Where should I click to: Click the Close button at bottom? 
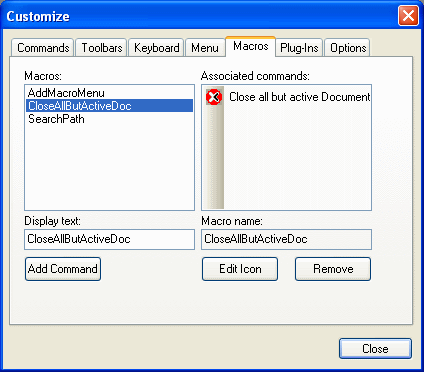pyautogui.click(x=375, y=349)
